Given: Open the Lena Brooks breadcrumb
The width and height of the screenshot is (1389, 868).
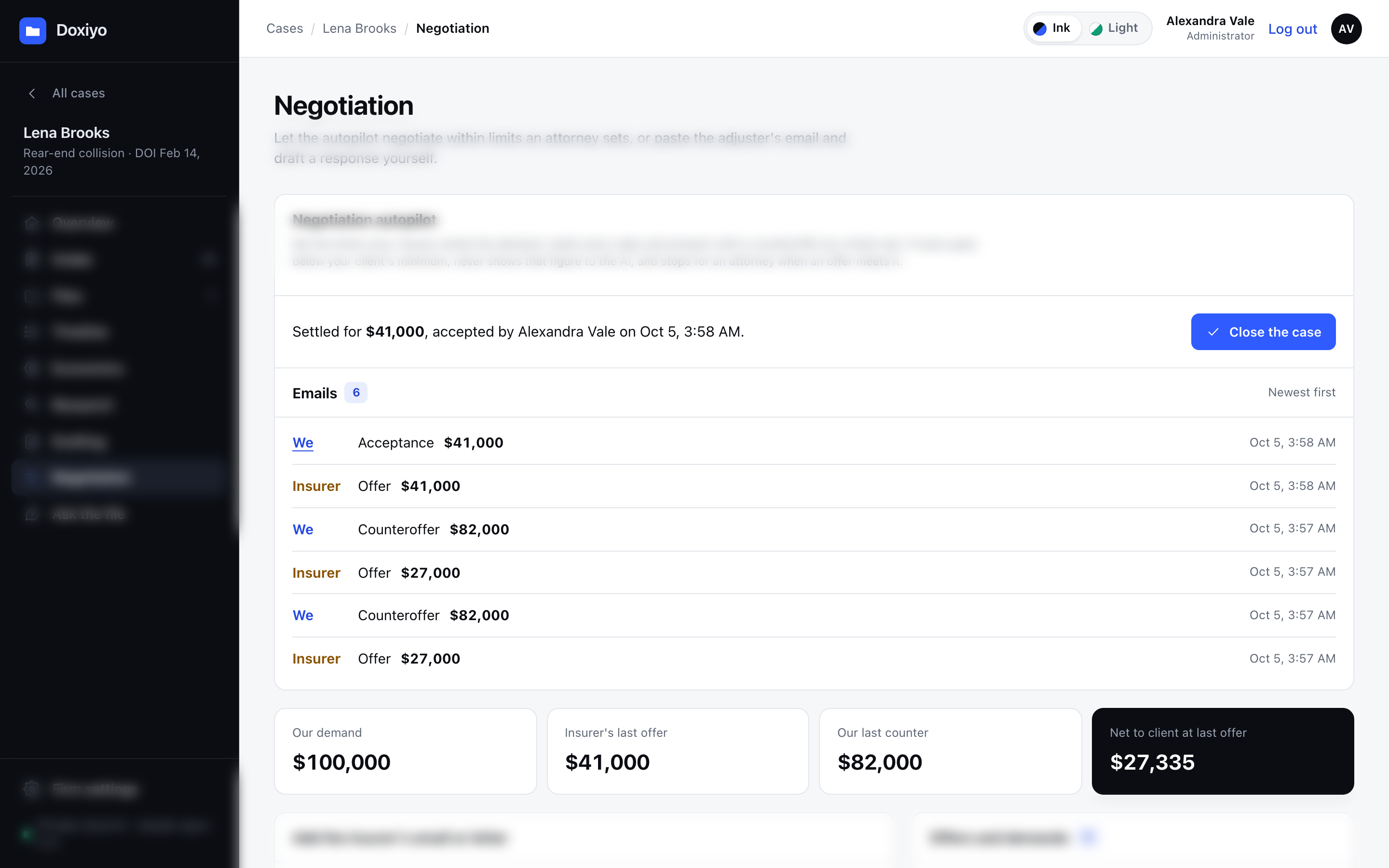Looking at the screenshot, I should pos(359,28).
